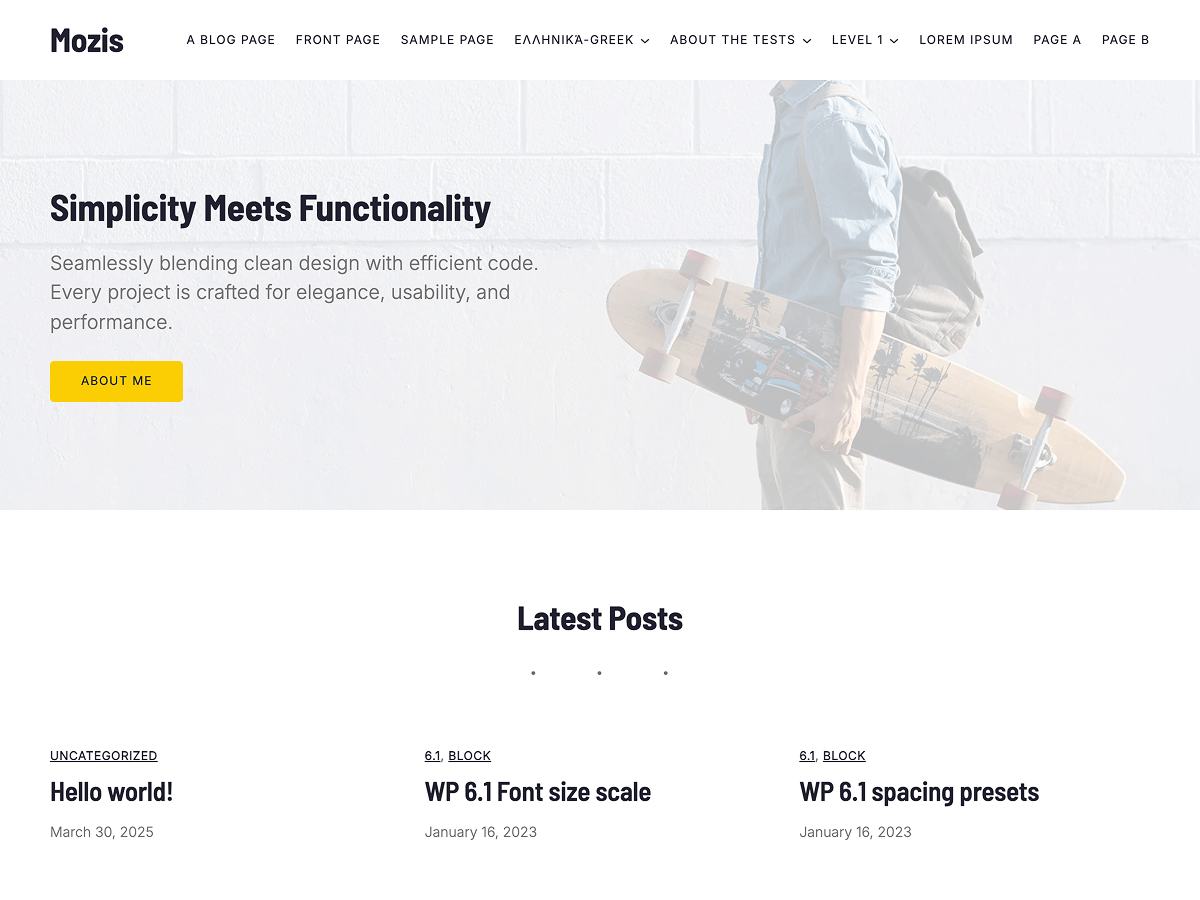Screen dimensions: 1200x900
Task: Navigate to Page B
Action: point(1125,40)
